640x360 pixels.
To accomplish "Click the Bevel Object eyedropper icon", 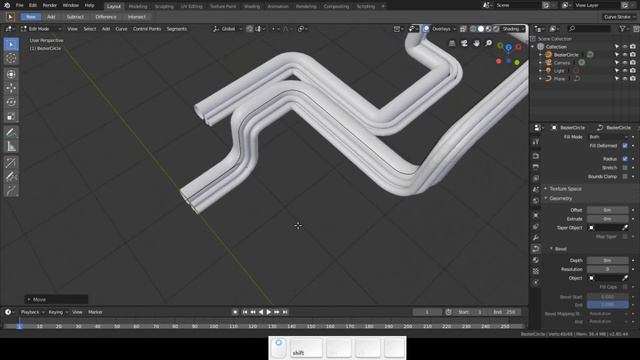I will tap(625, 278).
